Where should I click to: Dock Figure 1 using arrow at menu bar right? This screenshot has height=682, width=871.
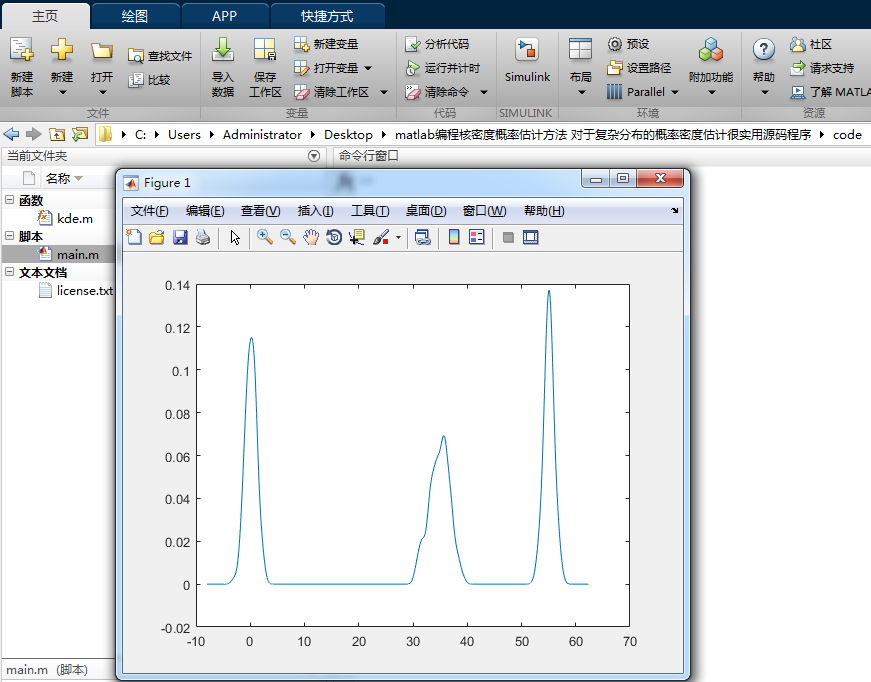[x=674, y=210]
